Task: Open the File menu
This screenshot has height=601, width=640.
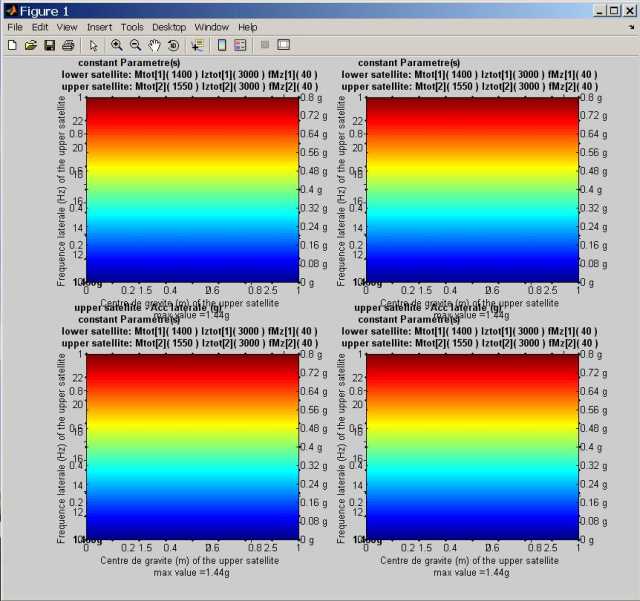Action: 14,27
